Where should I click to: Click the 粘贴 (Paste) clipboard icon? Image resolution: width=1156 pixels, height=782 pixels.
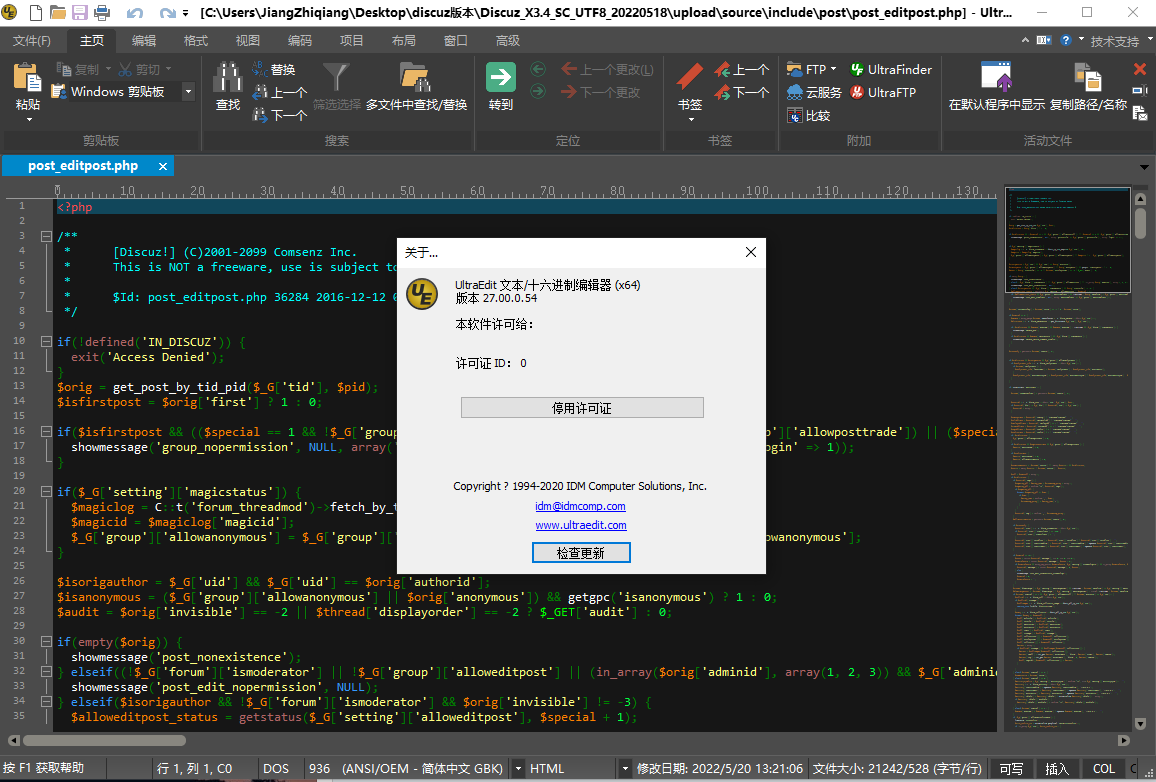tap(28, 79)
